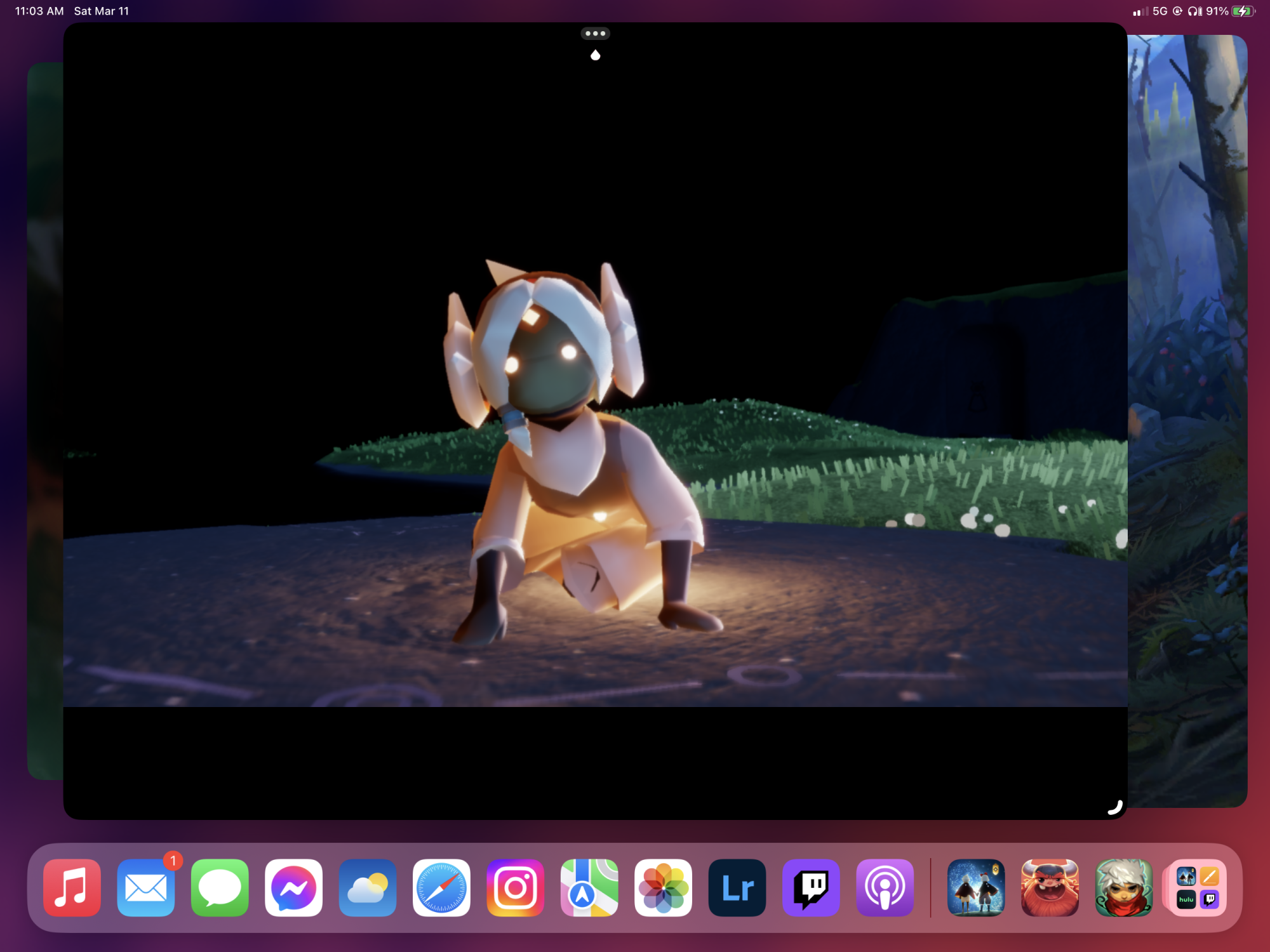Switch to the forest game window on right
This screenshot has height=952, width=1270.
coord(1187,419)
